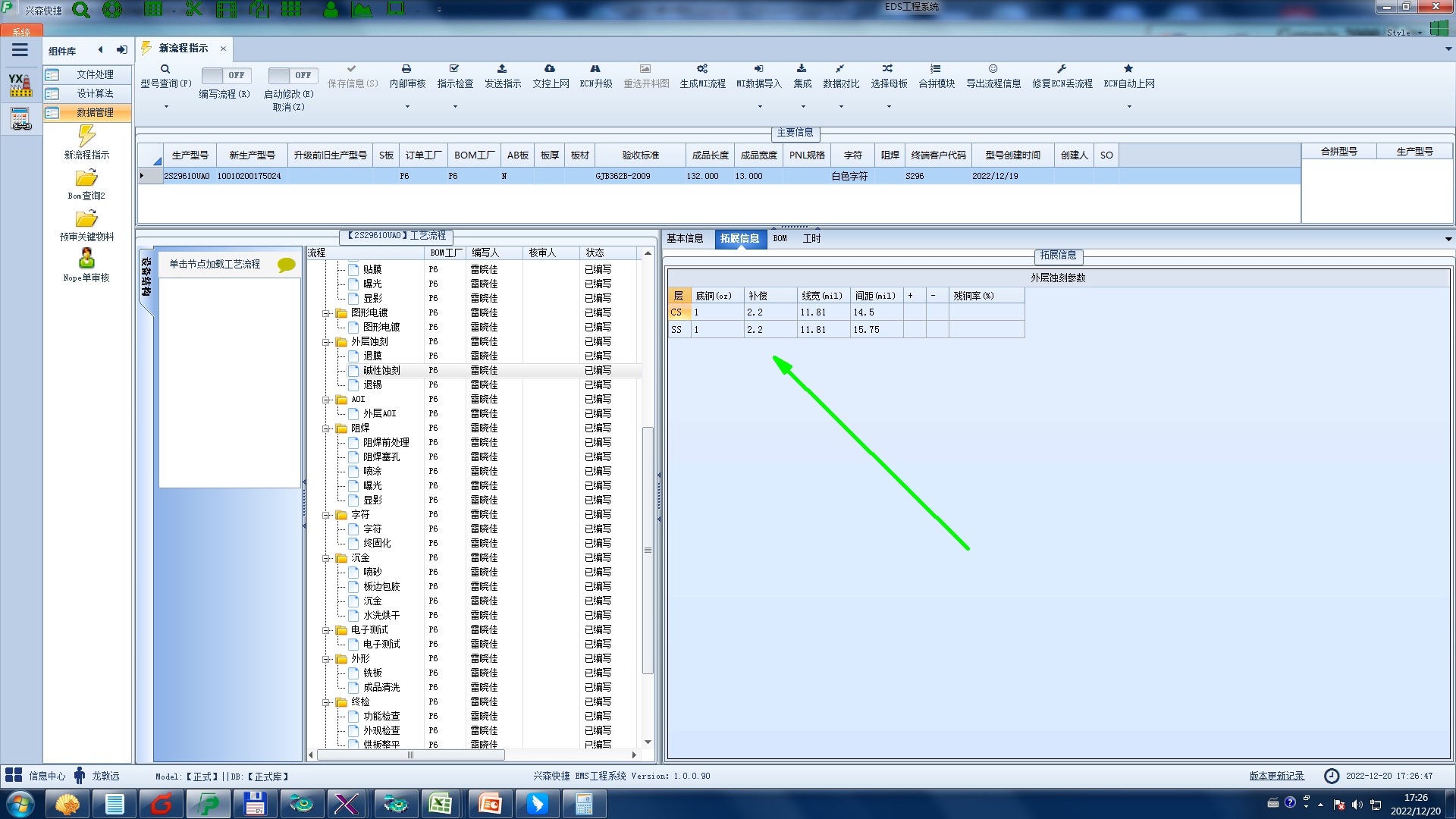Click the 发送指示 toolbar icon
The height and width of the screenshot is (819, 1456).
click(x=502, y=69)
